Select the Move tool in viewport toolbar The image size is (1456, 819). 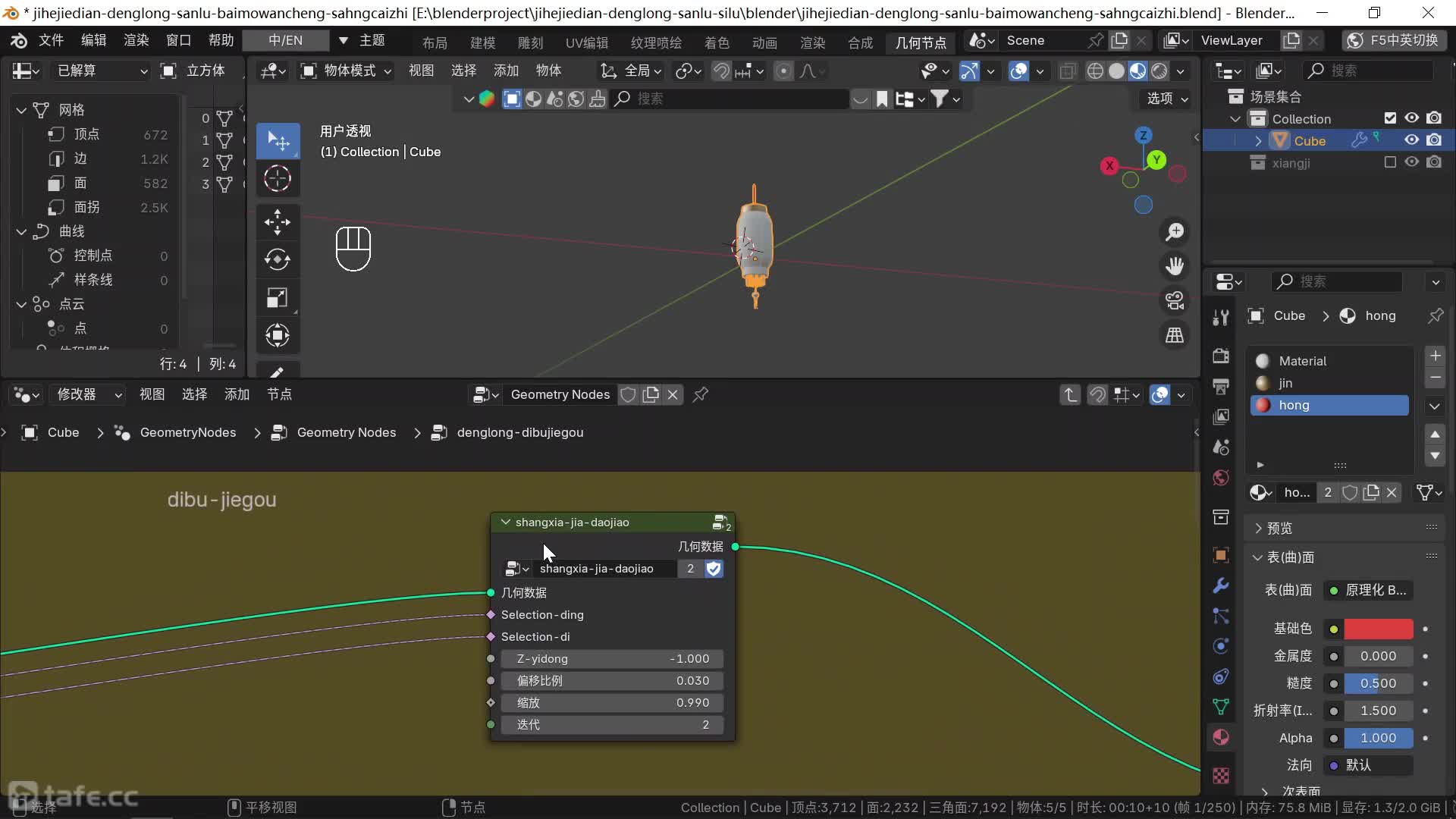(278, 221)
